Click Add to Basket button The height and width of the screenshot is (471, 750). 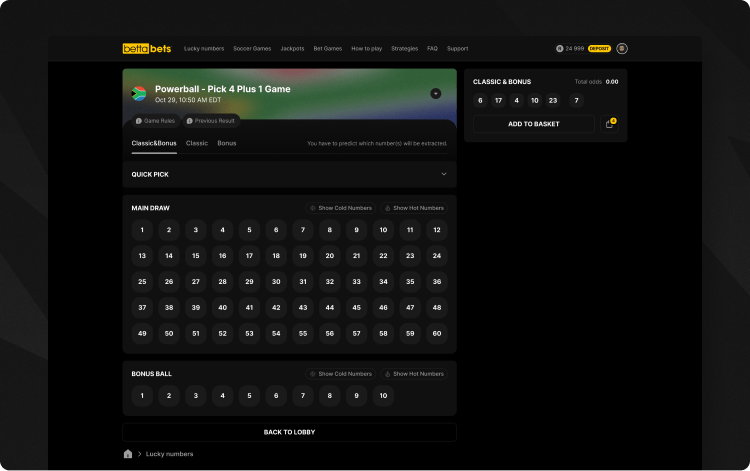[x=534, y=124]
